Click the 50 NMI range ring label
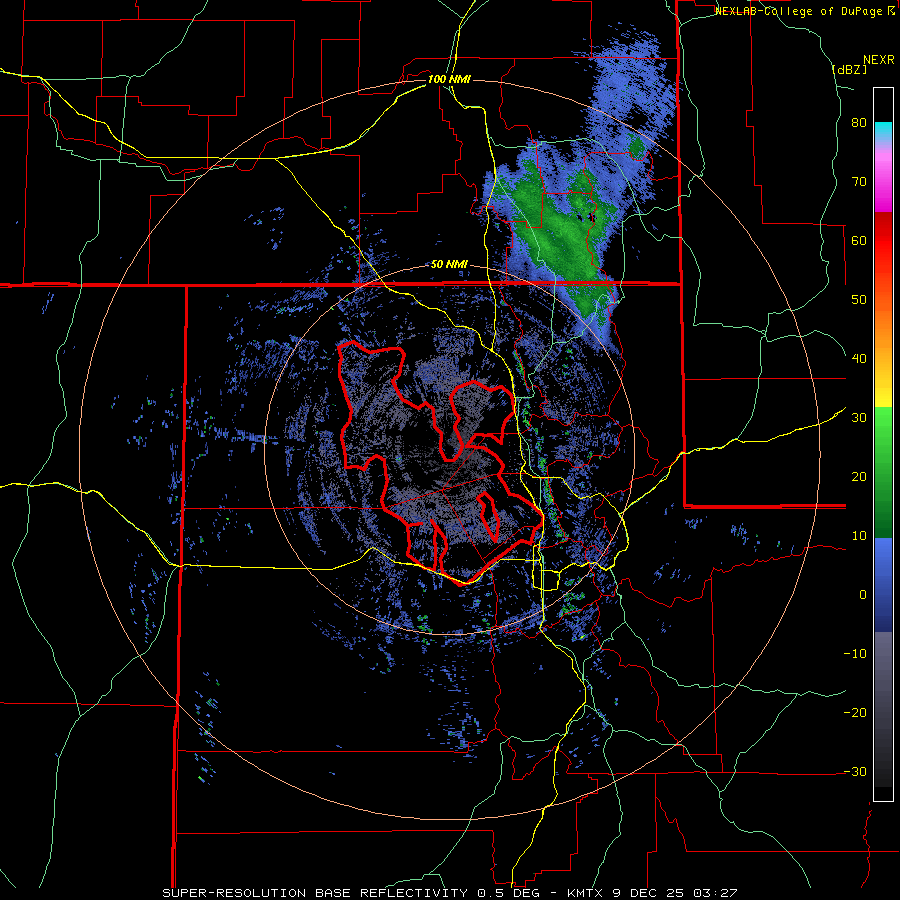This screenshot has height=900, width=900. coord(449,265)
